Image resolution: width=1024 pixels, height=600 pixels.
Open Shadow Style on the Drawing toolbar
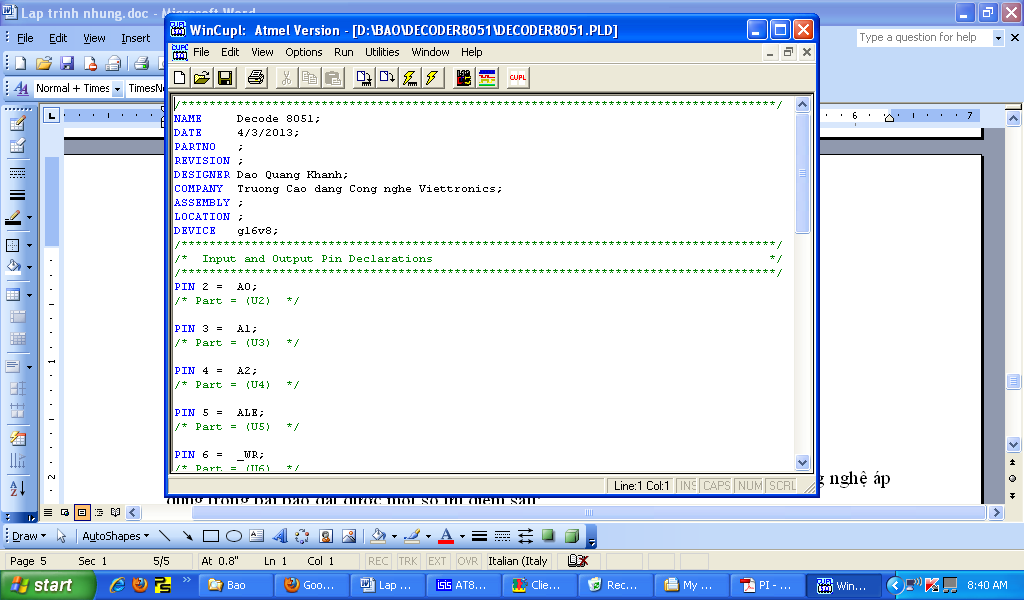(549, 536)
